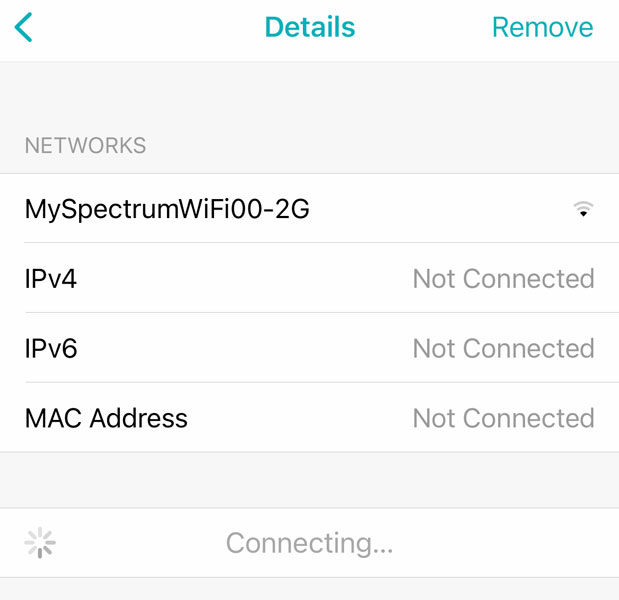
Task: Tap the Remove button
Action: pyautogui.click(x=542, y=27)
